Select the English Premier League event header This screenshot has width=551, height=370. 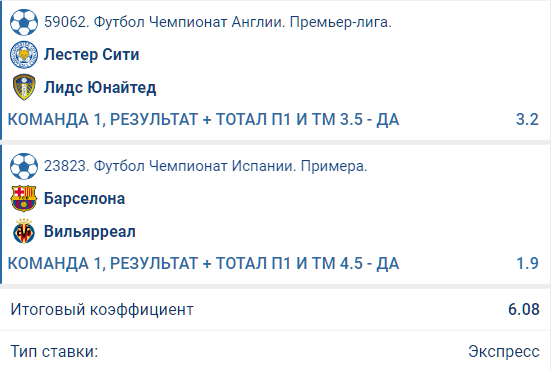tap(218, 22)
